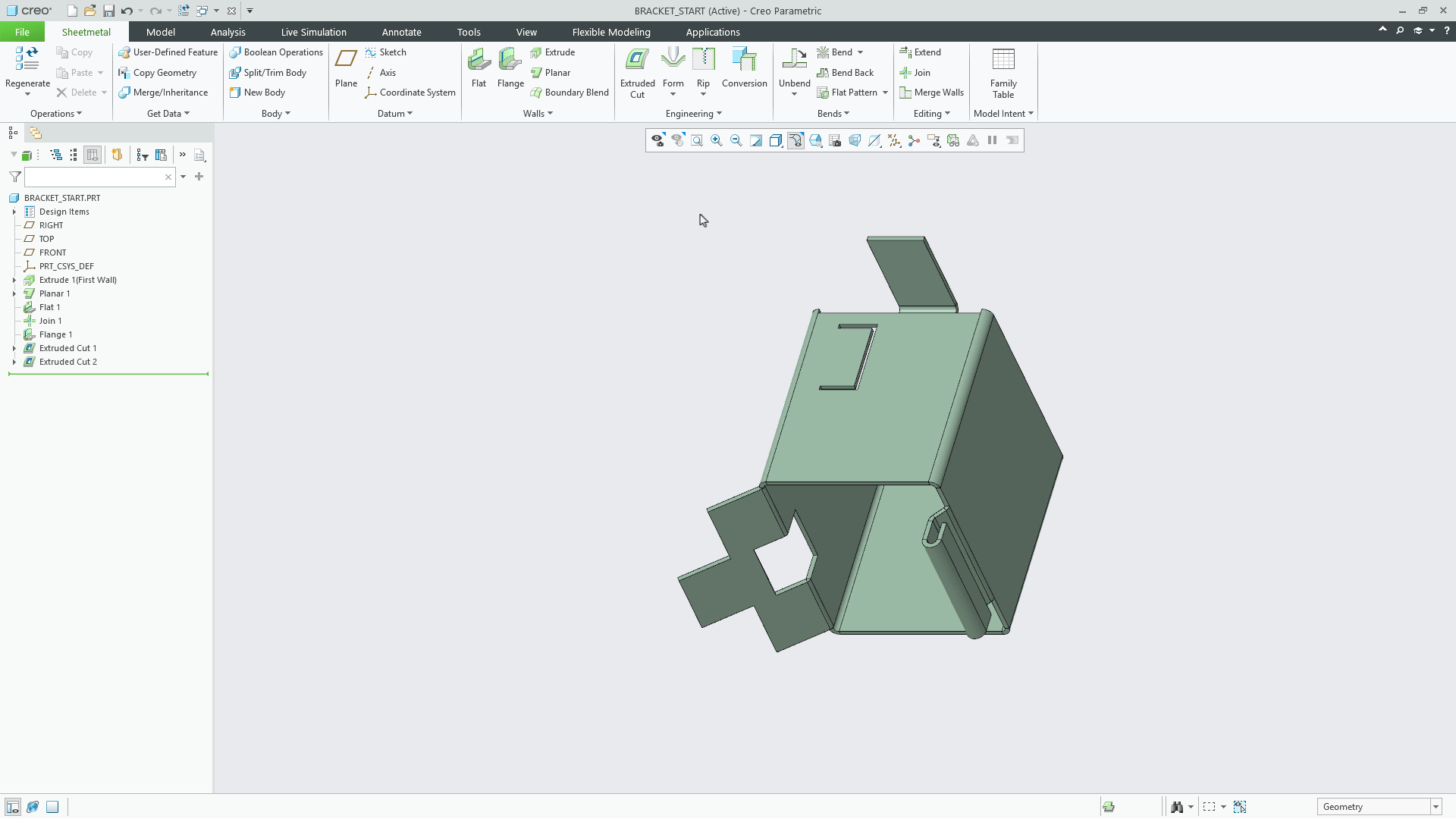Screen dimensions: 1456x819
Task: Open the Sketch tool
Action: tap(386, 52)
